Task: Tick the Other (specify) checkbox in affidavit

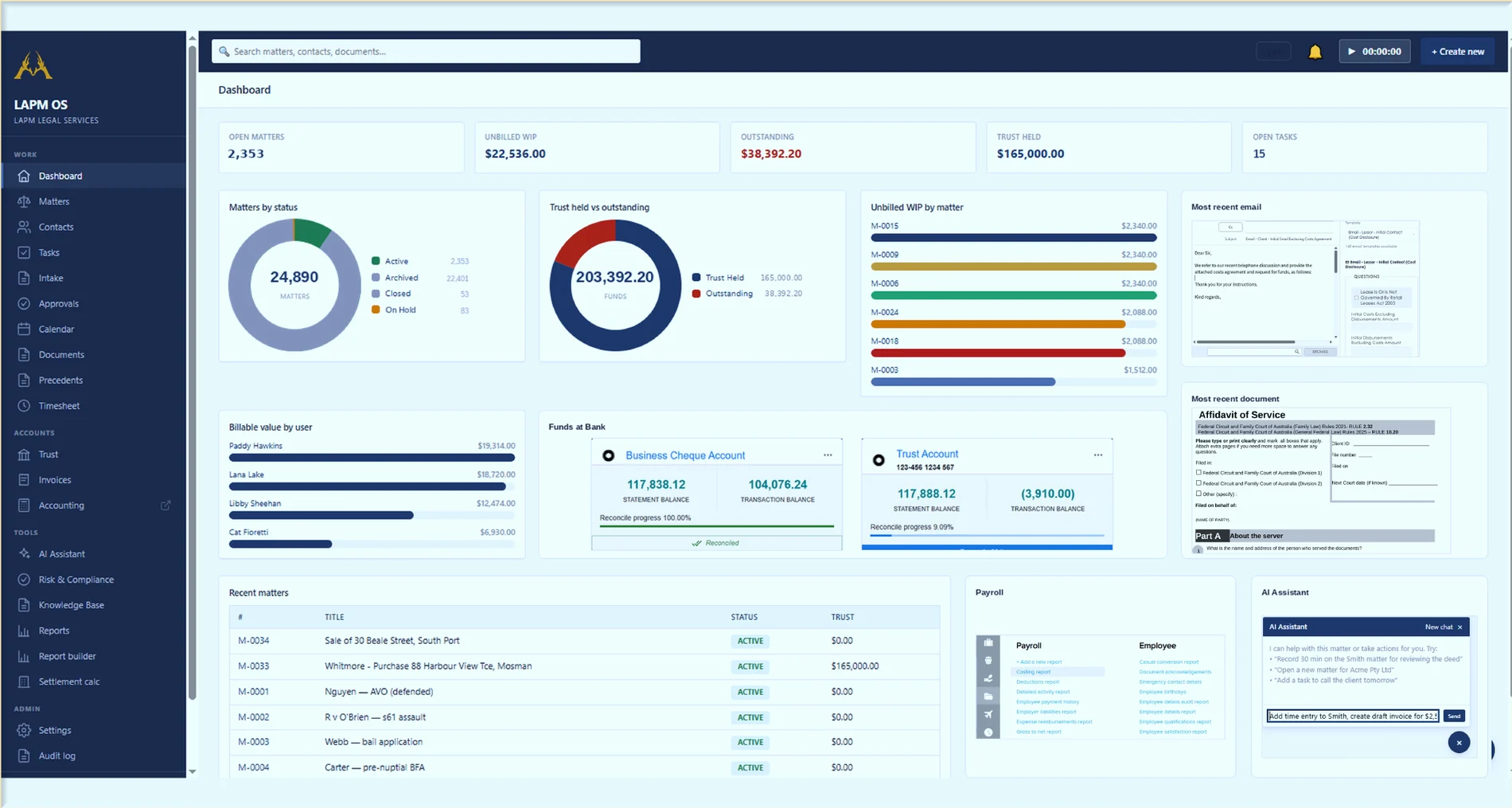Action: 1198,494
